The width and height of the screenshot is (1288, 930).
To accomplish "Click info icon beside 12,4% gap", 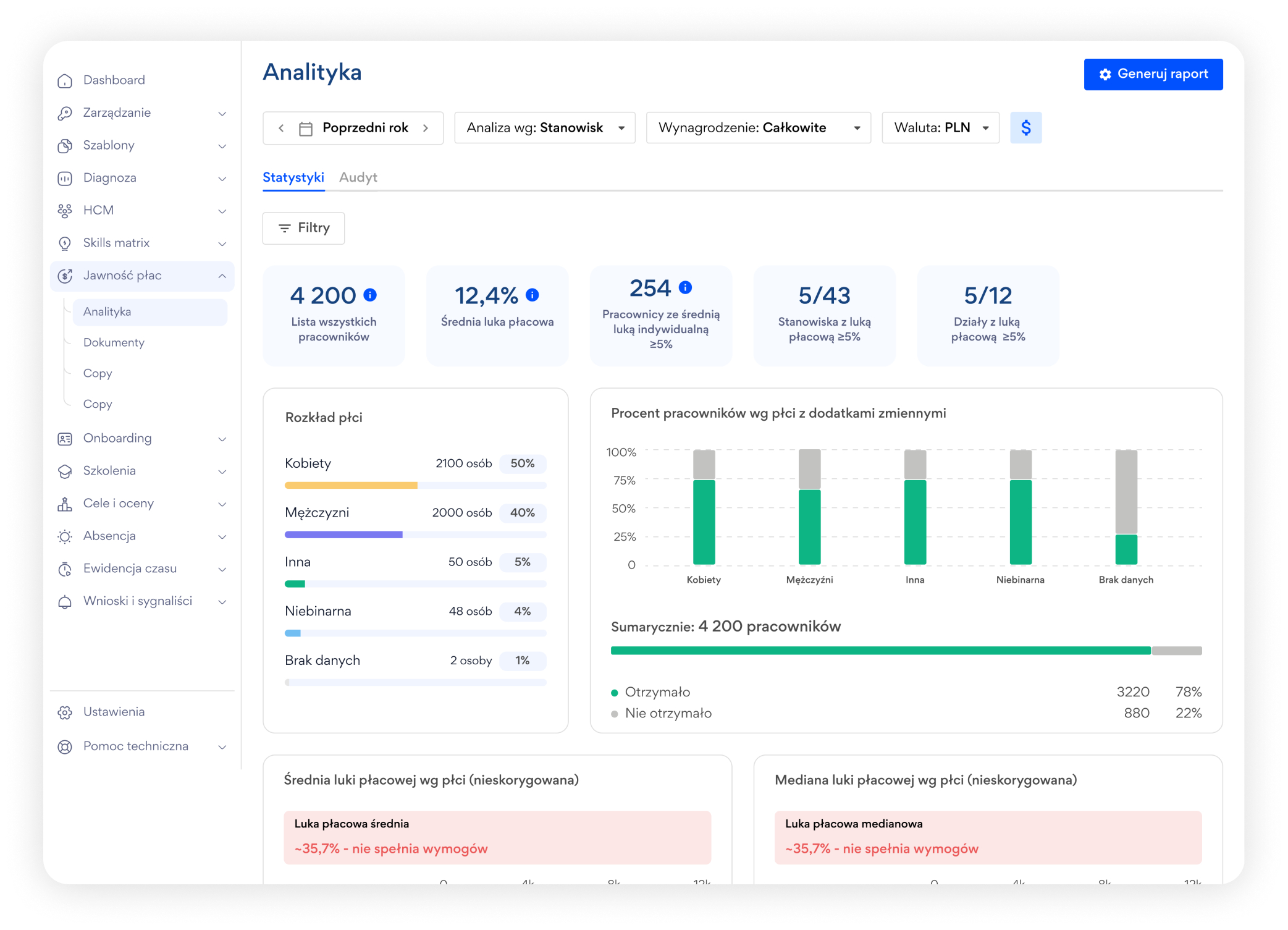I will (x=532, y=295).
